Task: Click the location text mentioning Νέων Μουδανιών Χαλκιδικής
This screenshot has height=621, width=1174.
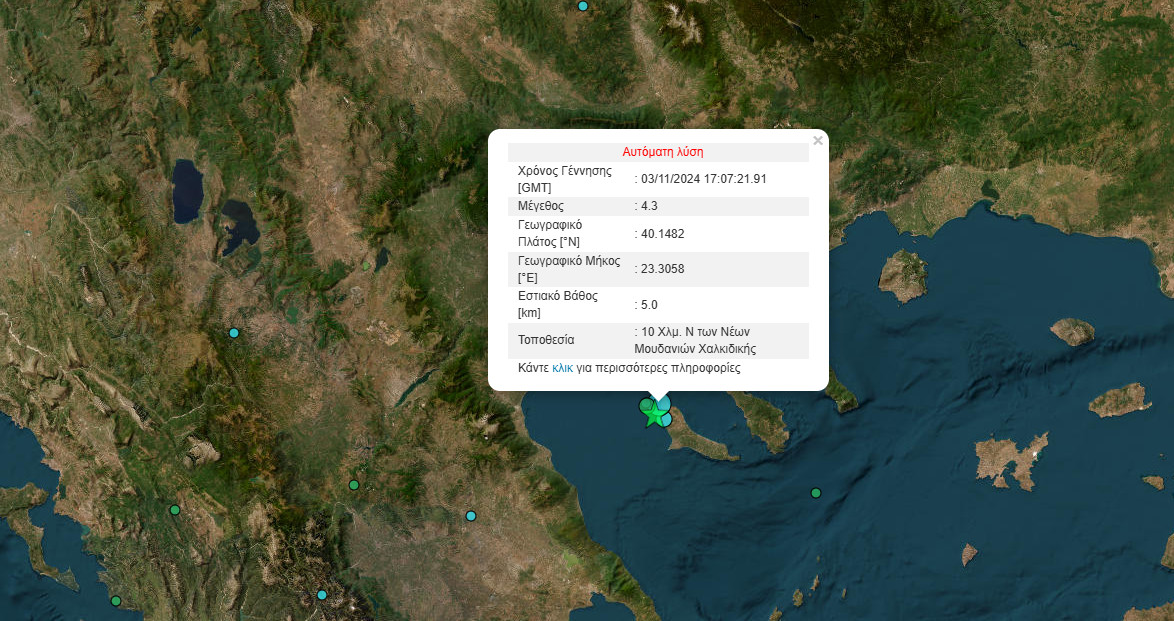Action: (x=695, y=341)
